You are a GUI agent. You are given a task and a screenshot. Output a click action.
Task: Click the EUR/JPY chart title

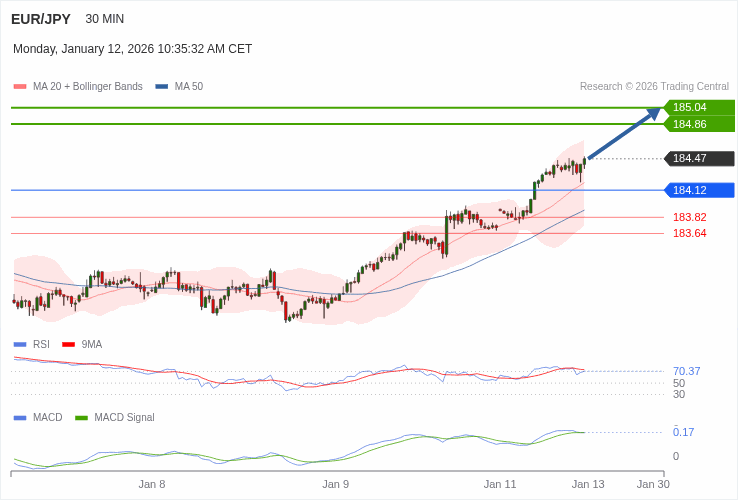point(41,19)
